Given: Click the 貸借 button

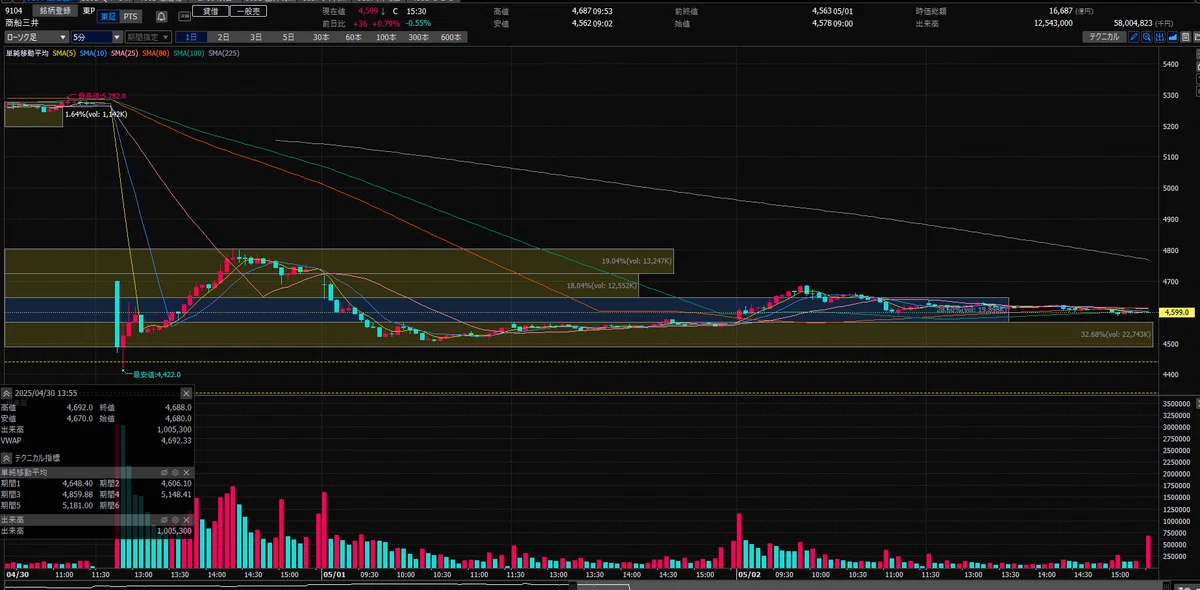Looking at the screenshot, I should (211, 11).
